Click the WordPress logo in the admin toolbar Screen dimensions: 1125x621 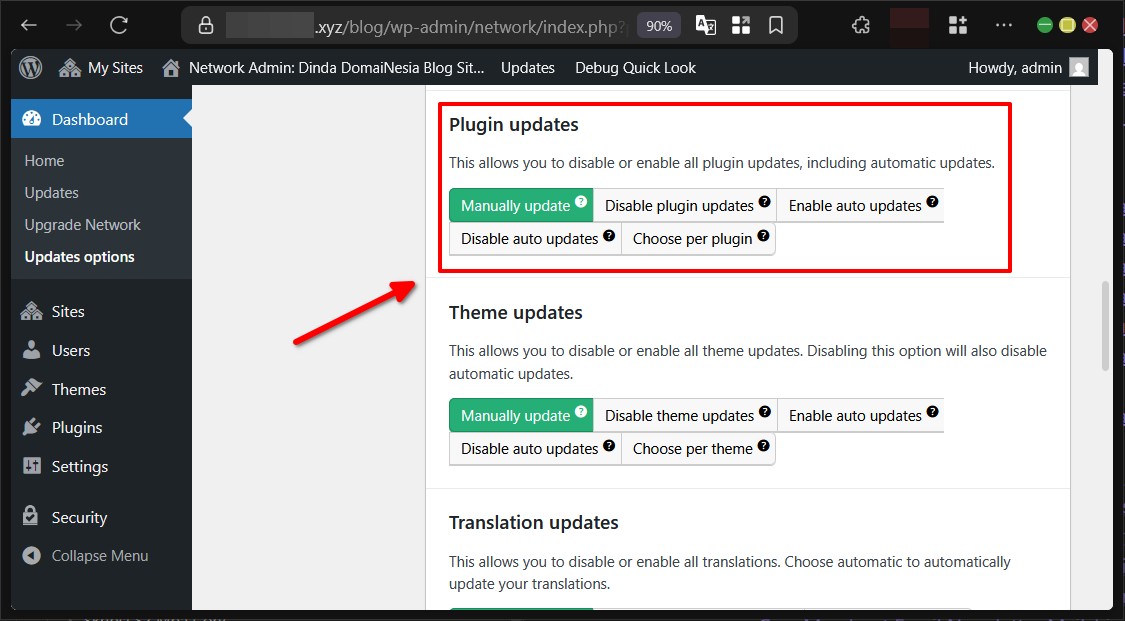point(30,67)
